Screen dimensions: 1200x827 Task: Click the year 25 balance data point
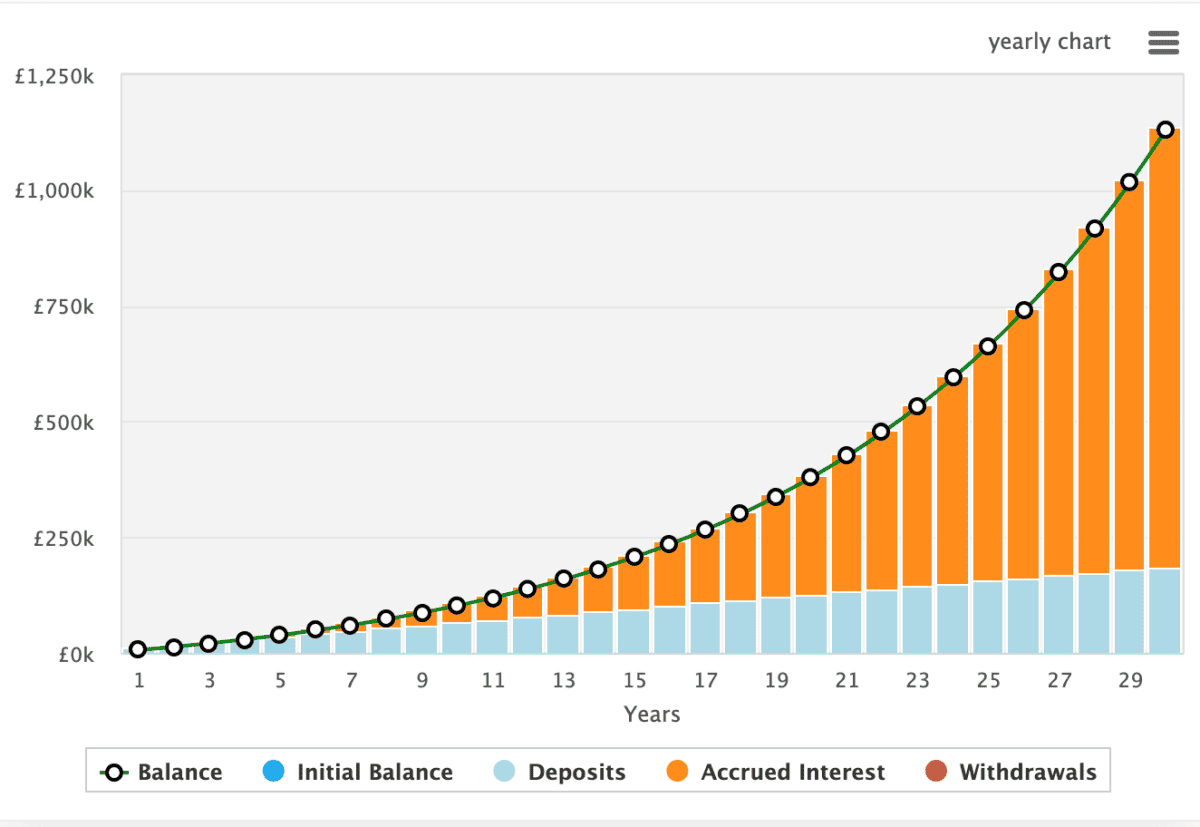point(988,347)
